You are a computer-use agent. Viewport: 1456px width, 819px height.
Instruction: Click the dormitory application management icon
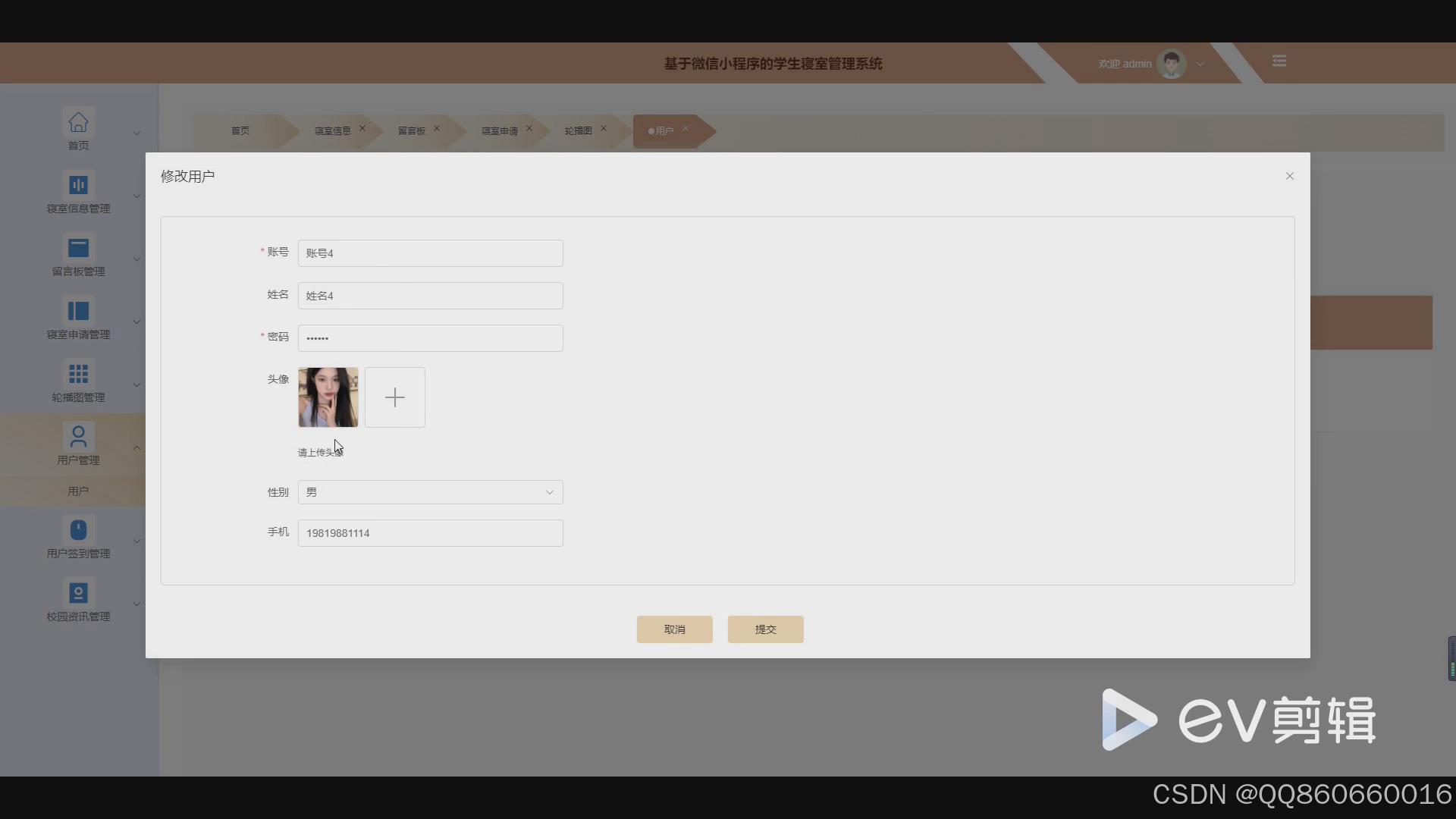tap(78, 311)
